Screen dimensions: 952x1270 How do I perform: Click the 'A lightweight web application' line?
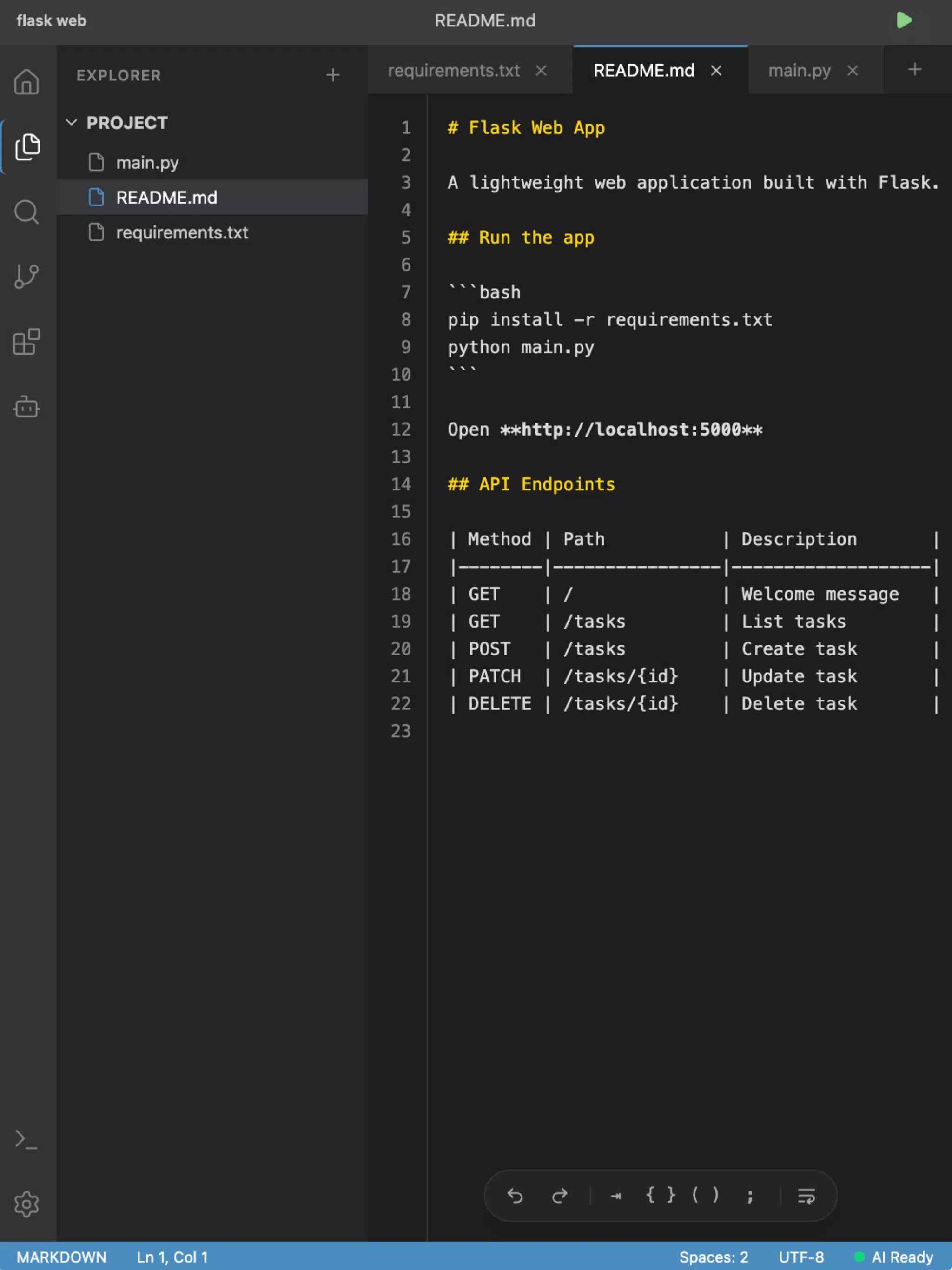(x=693, y=182)
